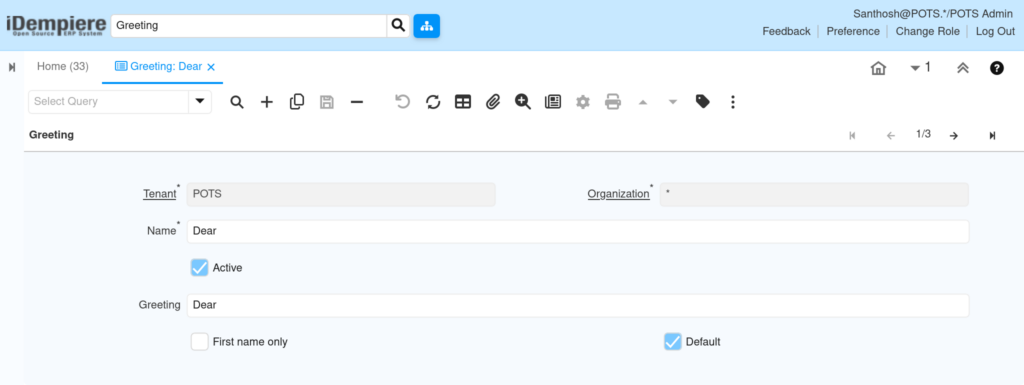Toggle the Default checkbox
This screenshot has width=1024, height=385.
[x=673, y=341]
